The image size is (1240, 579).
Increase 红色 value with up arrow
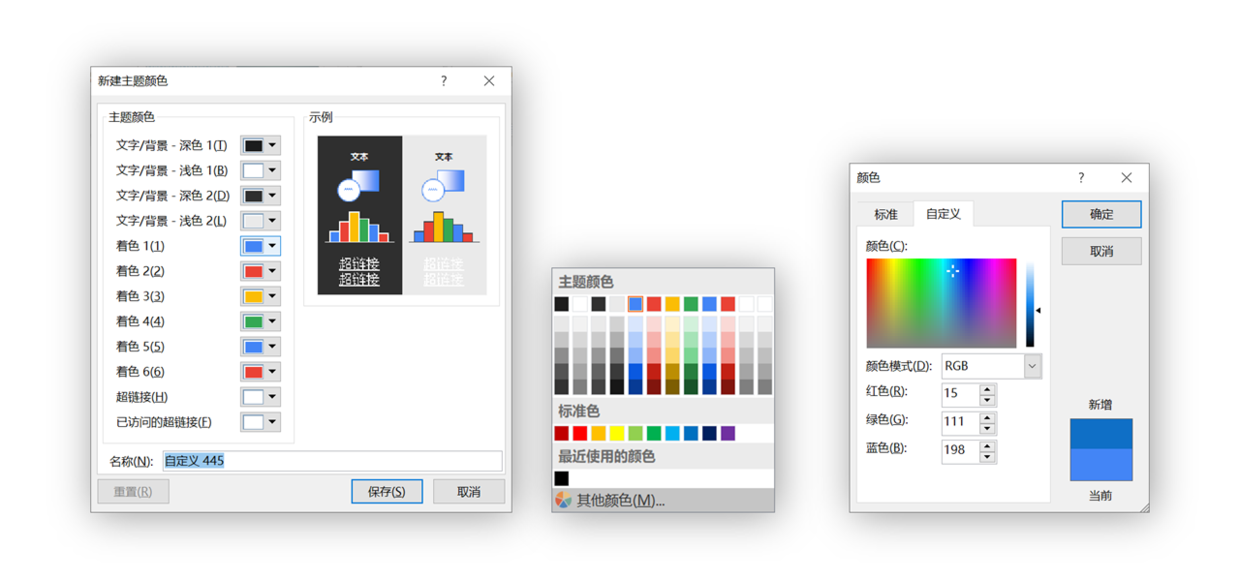[988, 389]
